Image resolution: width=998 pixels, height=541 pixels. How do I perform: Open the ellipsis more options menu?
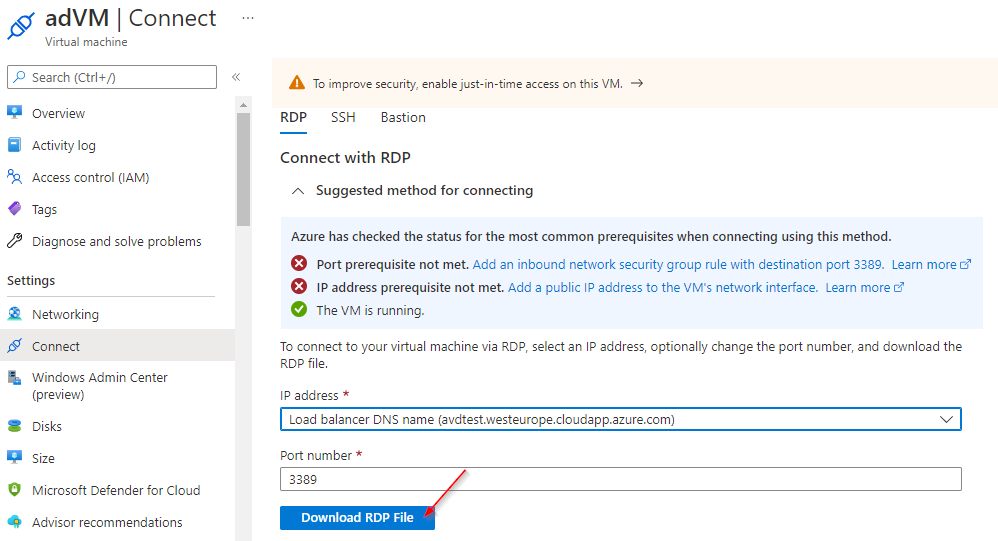(x=248, y=18)
